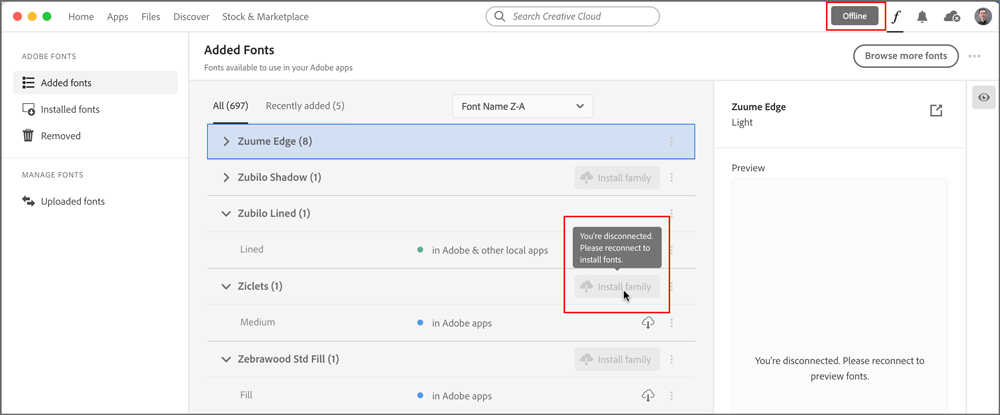Open the Apps menu
The image size is (1000, 415).
(x=118, y=17)
